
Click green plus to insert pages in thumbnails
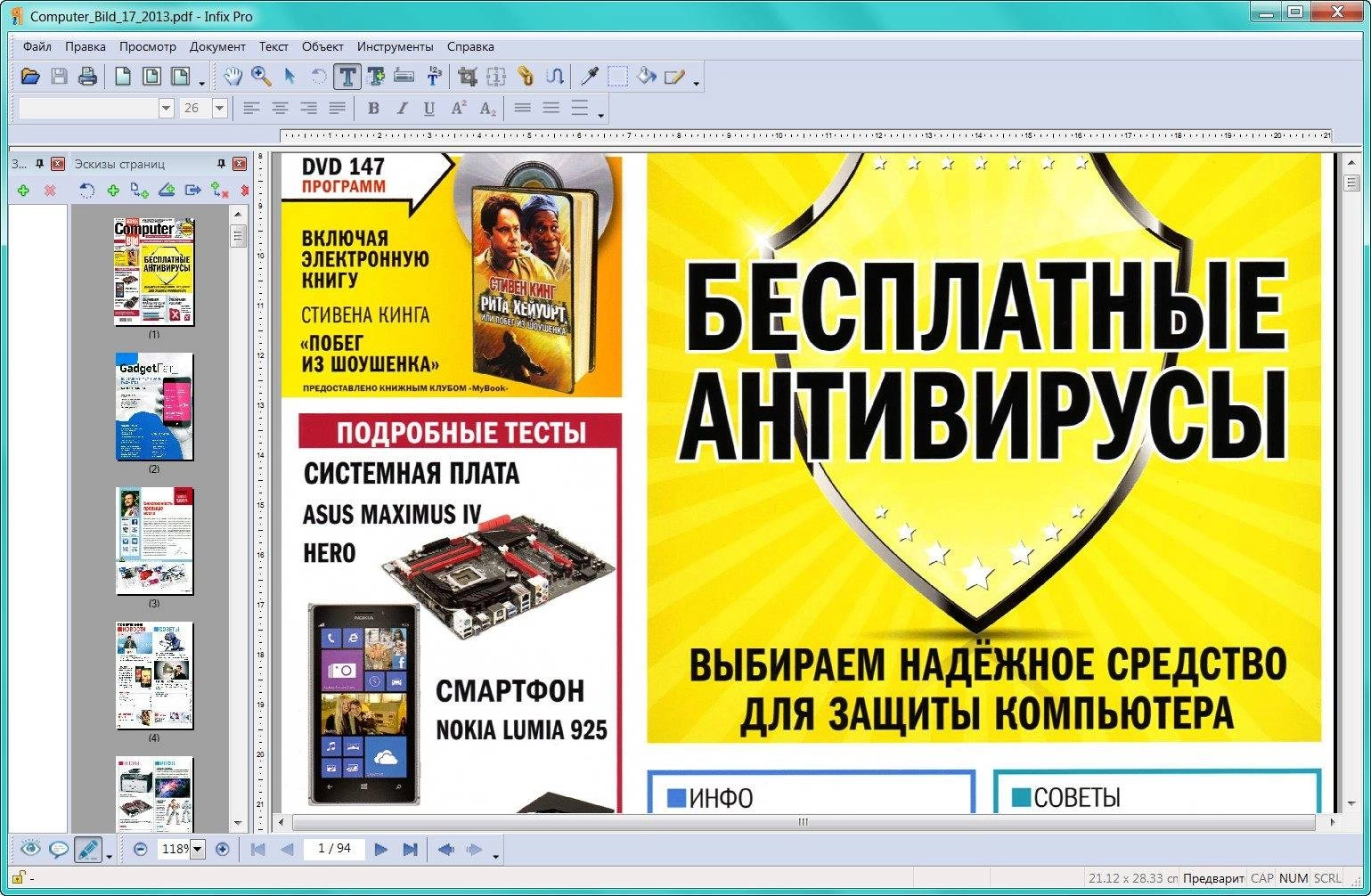(113, 190)
